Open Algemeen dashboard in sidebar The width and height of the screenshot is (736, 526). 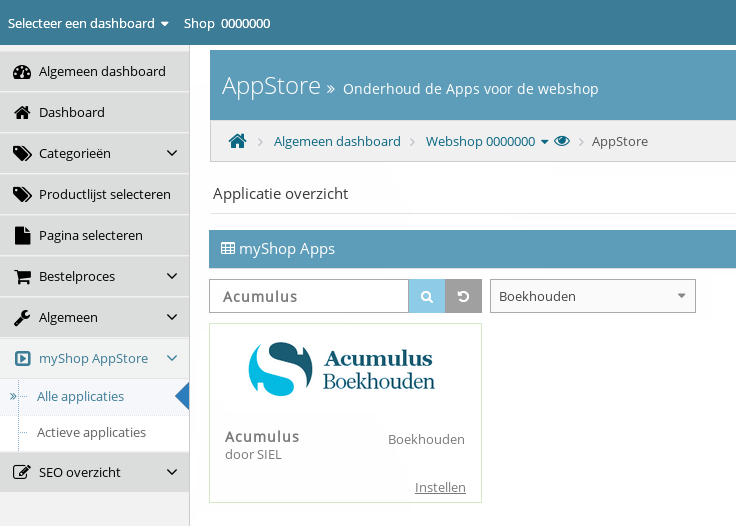point(94,71)
